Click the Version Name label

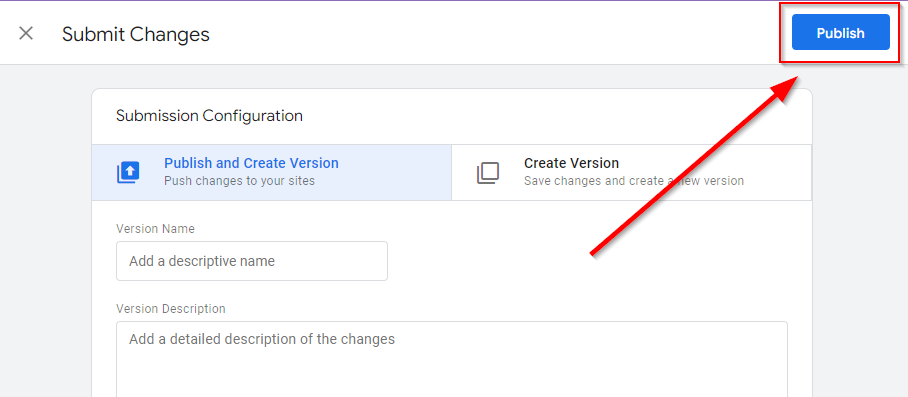[155, 229]
